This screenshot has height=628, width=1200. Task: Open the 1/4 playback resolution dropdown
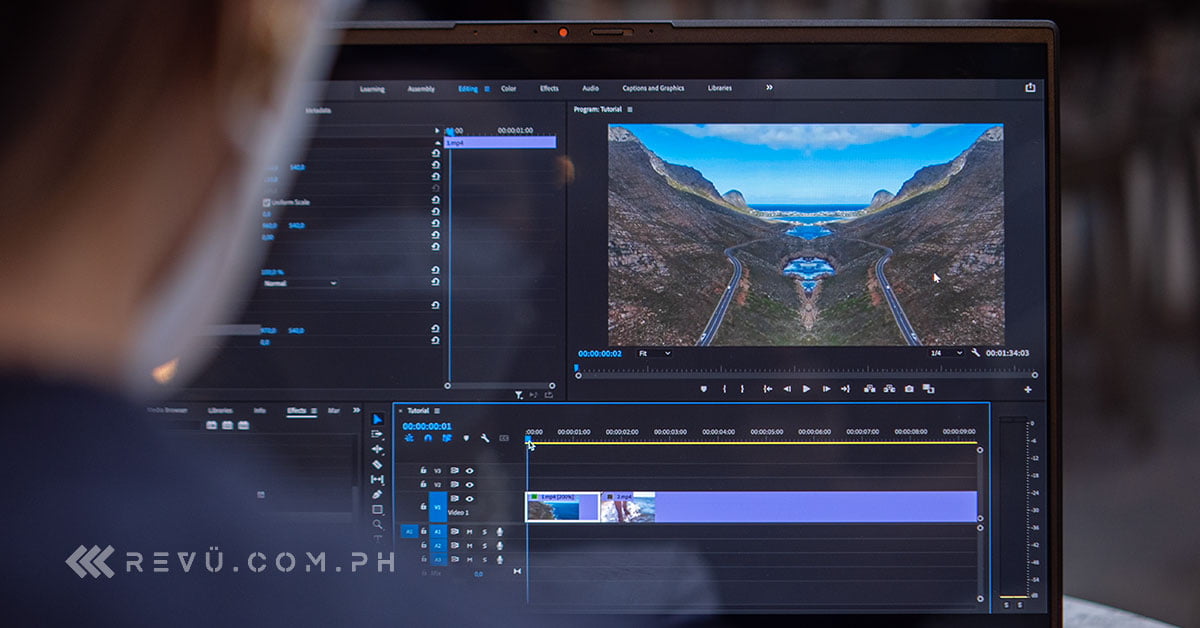pos(946,353)
